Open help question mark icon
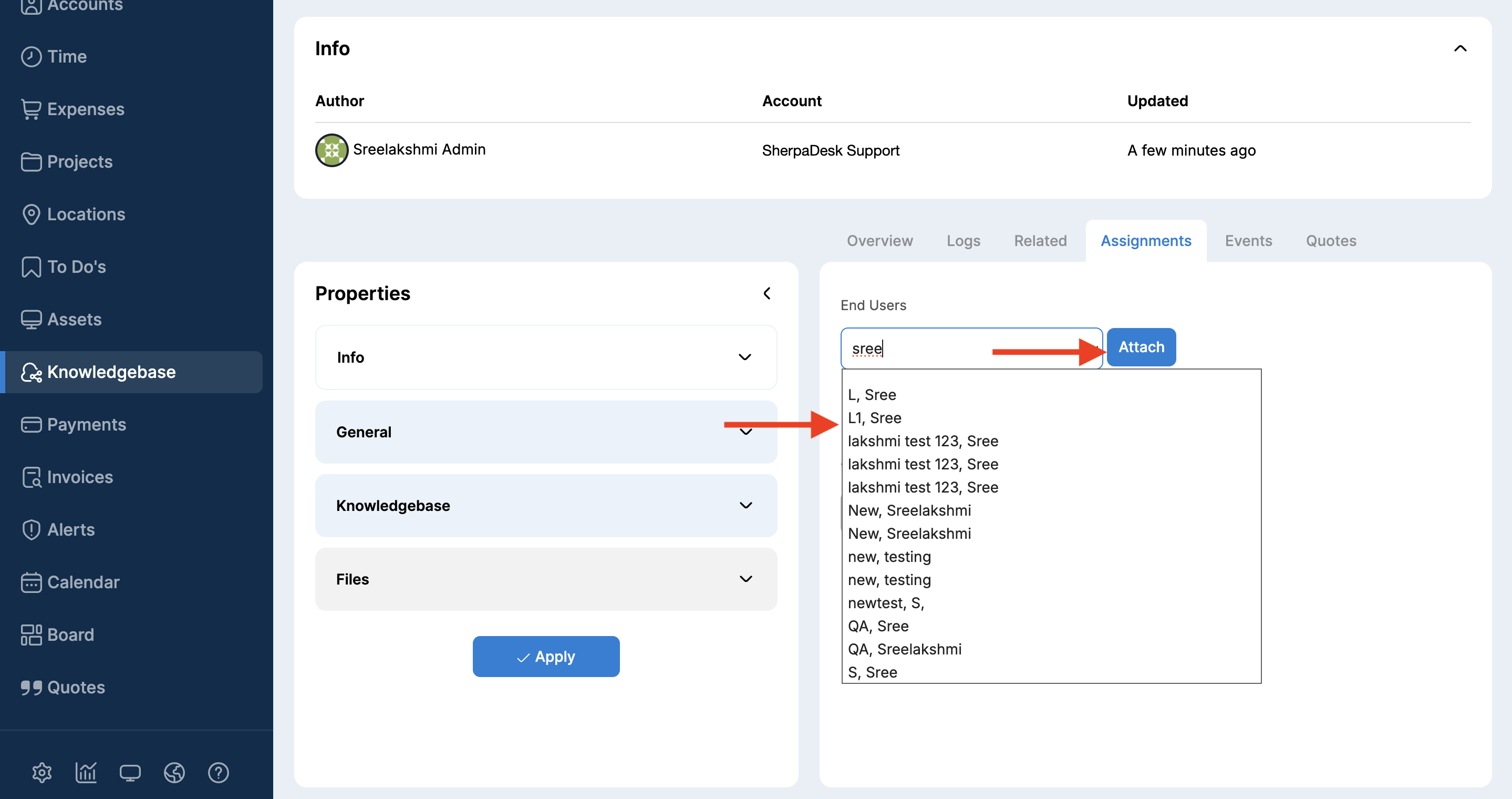1512x799 pixels. pos(219,773)
